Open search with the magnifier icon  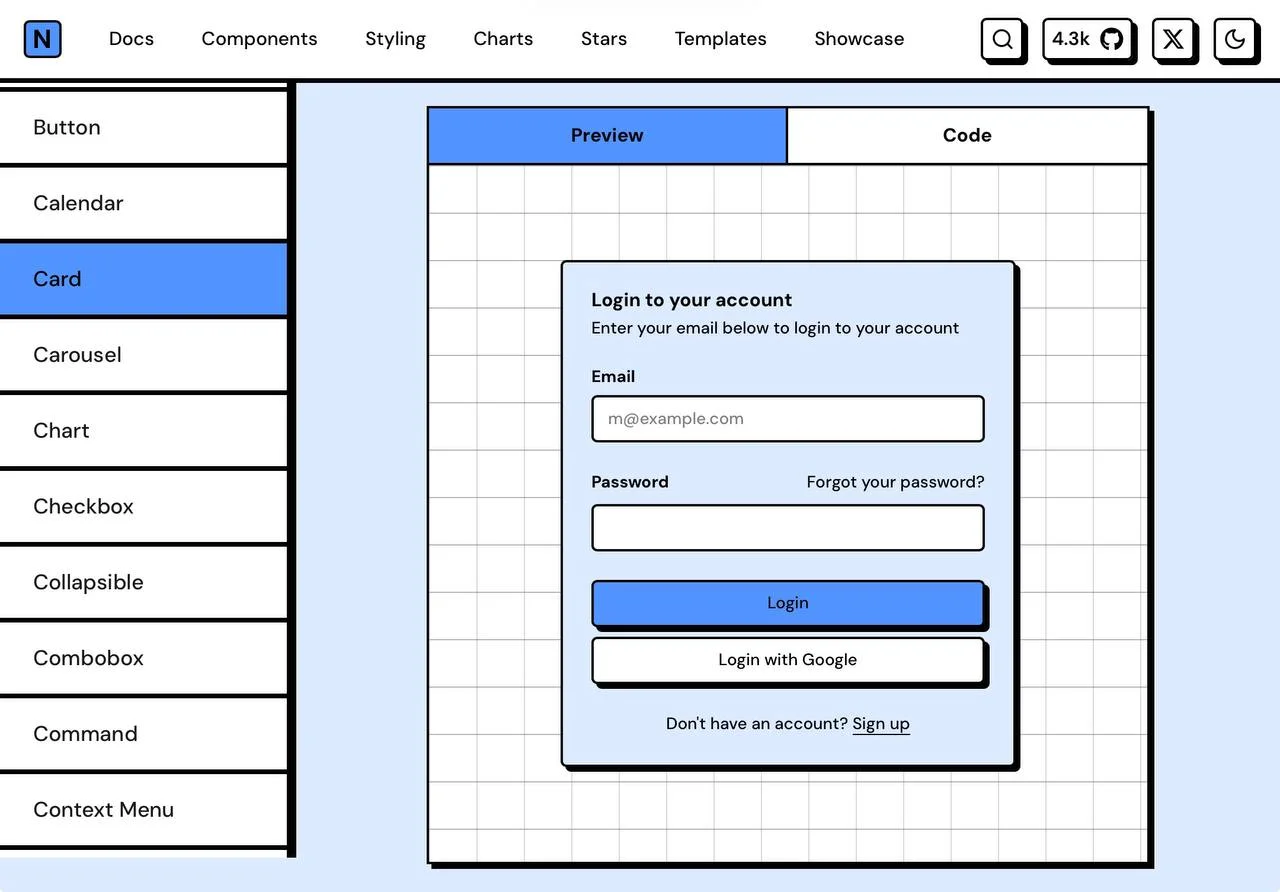click(x=1002, y=39)
